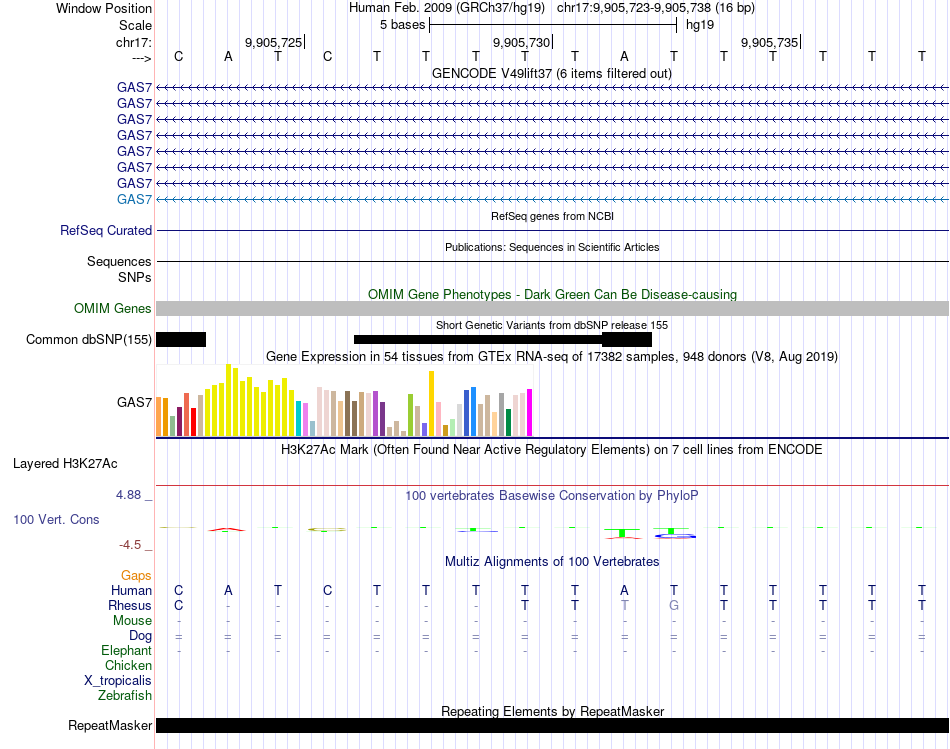Click the Zebrafish alignment row label
The width and height of the screenshot is (950, 749).
[125, 696]
